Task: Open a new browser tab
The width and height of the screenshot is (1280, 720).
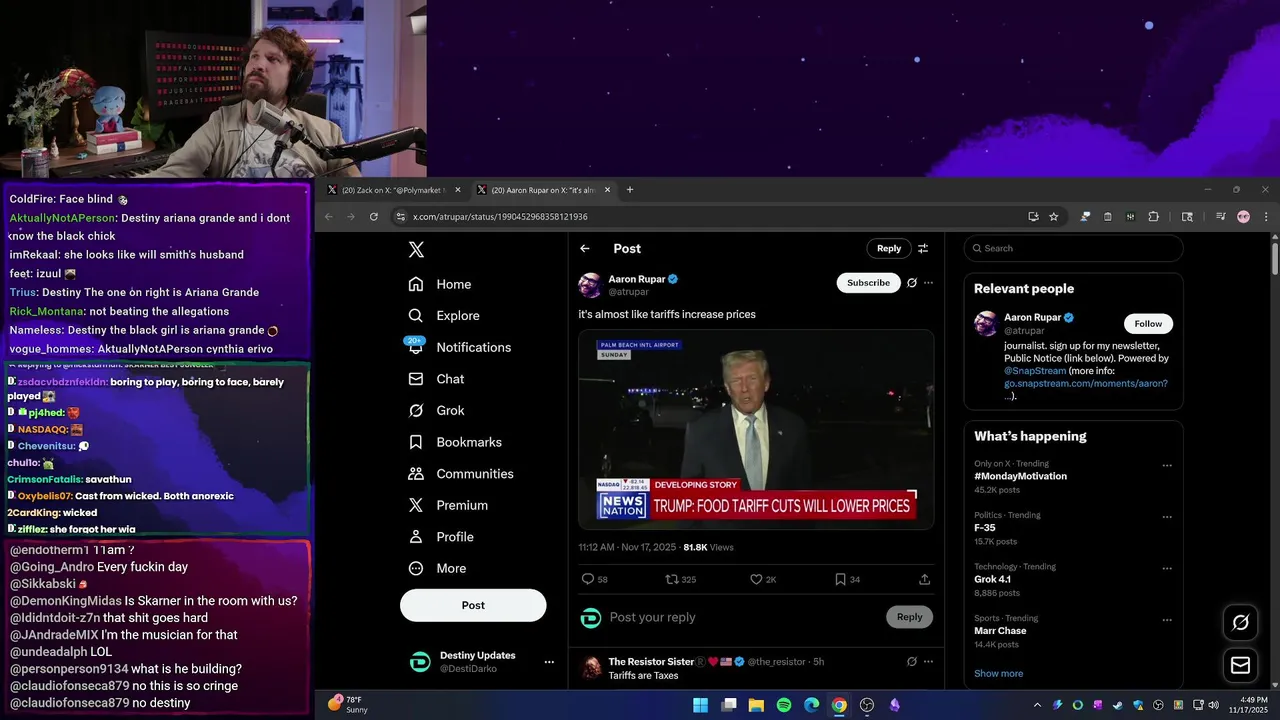Action: pyautogui.click(x=629, y=190)
